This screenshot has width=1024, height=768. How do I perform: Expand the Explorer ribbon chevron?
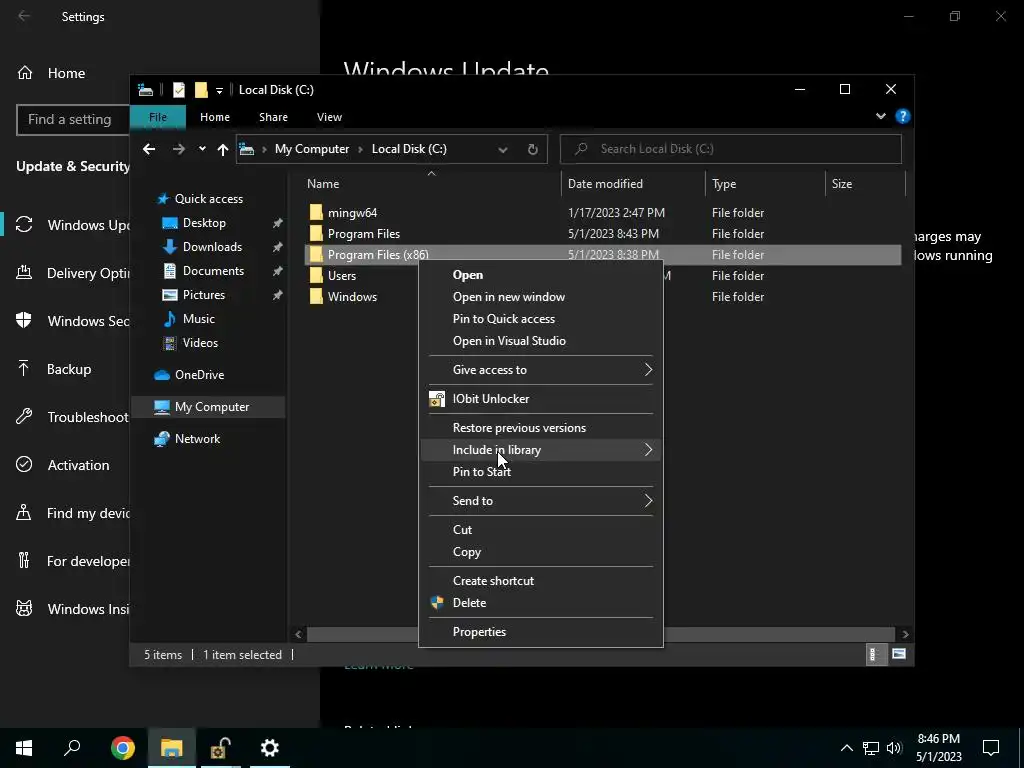point(881,116)
